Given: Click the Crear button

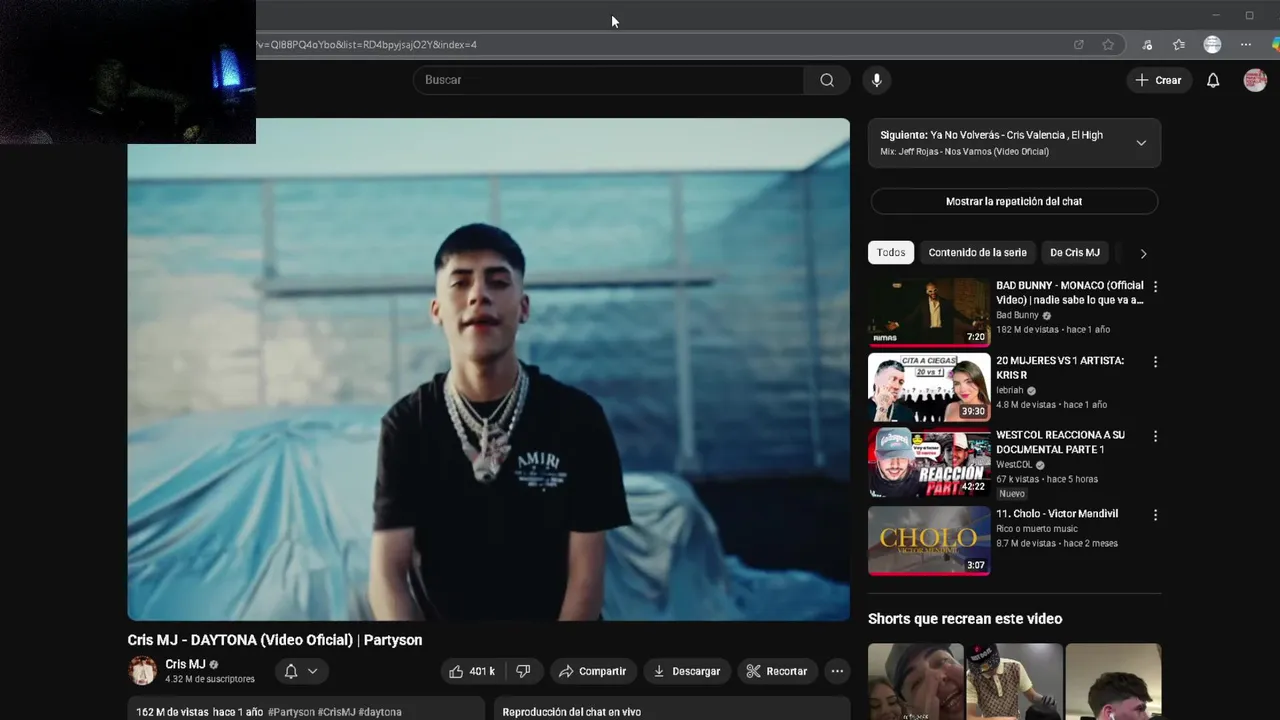Looking at the screenshot, I should point(1159,80).
